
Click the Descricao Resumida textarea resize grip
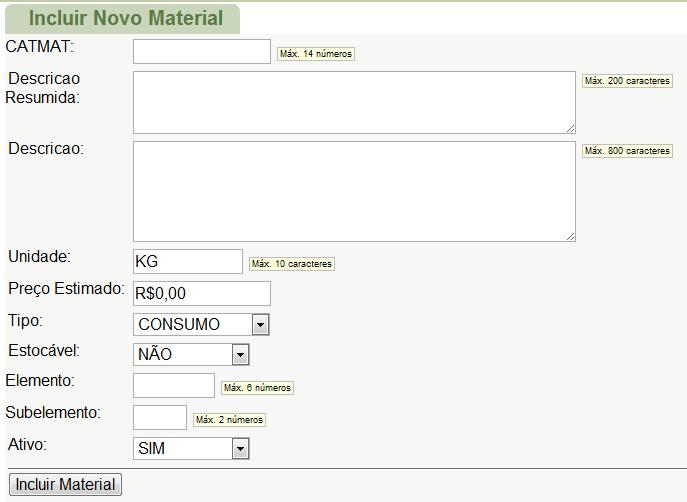click(570, 128)
